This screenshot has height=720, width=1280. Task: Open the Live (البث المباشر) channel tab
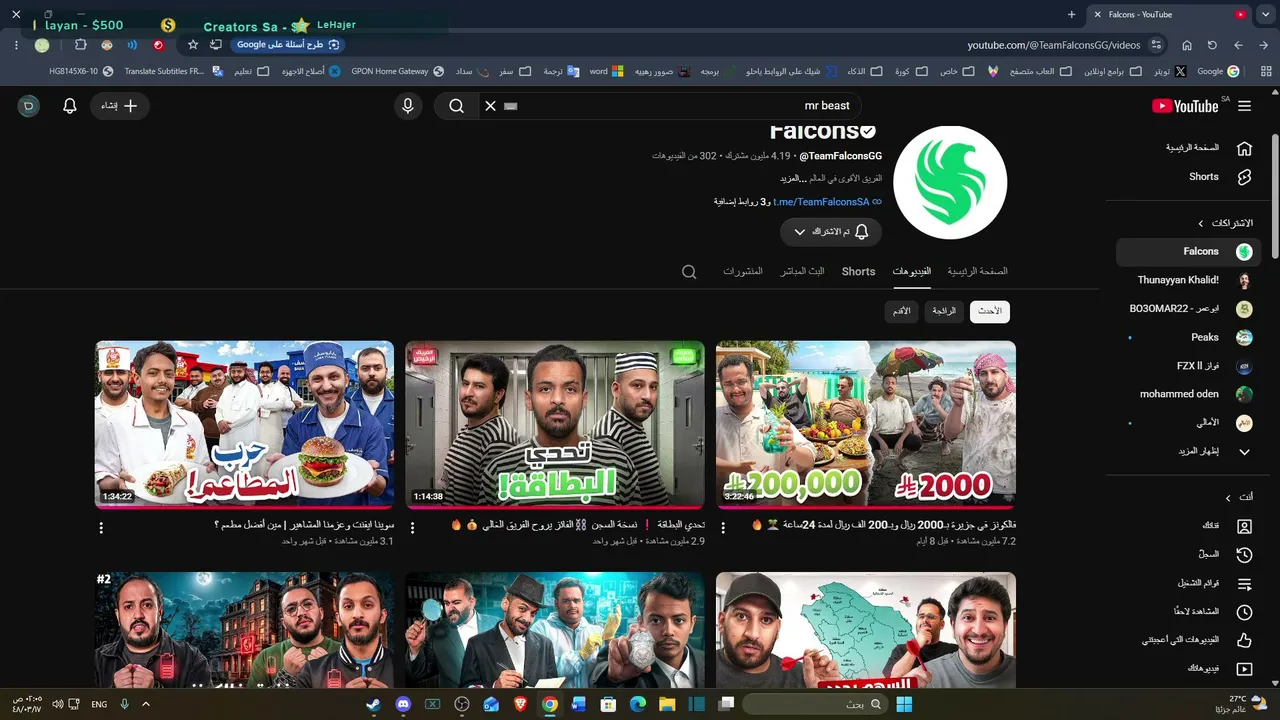[803, 271]
